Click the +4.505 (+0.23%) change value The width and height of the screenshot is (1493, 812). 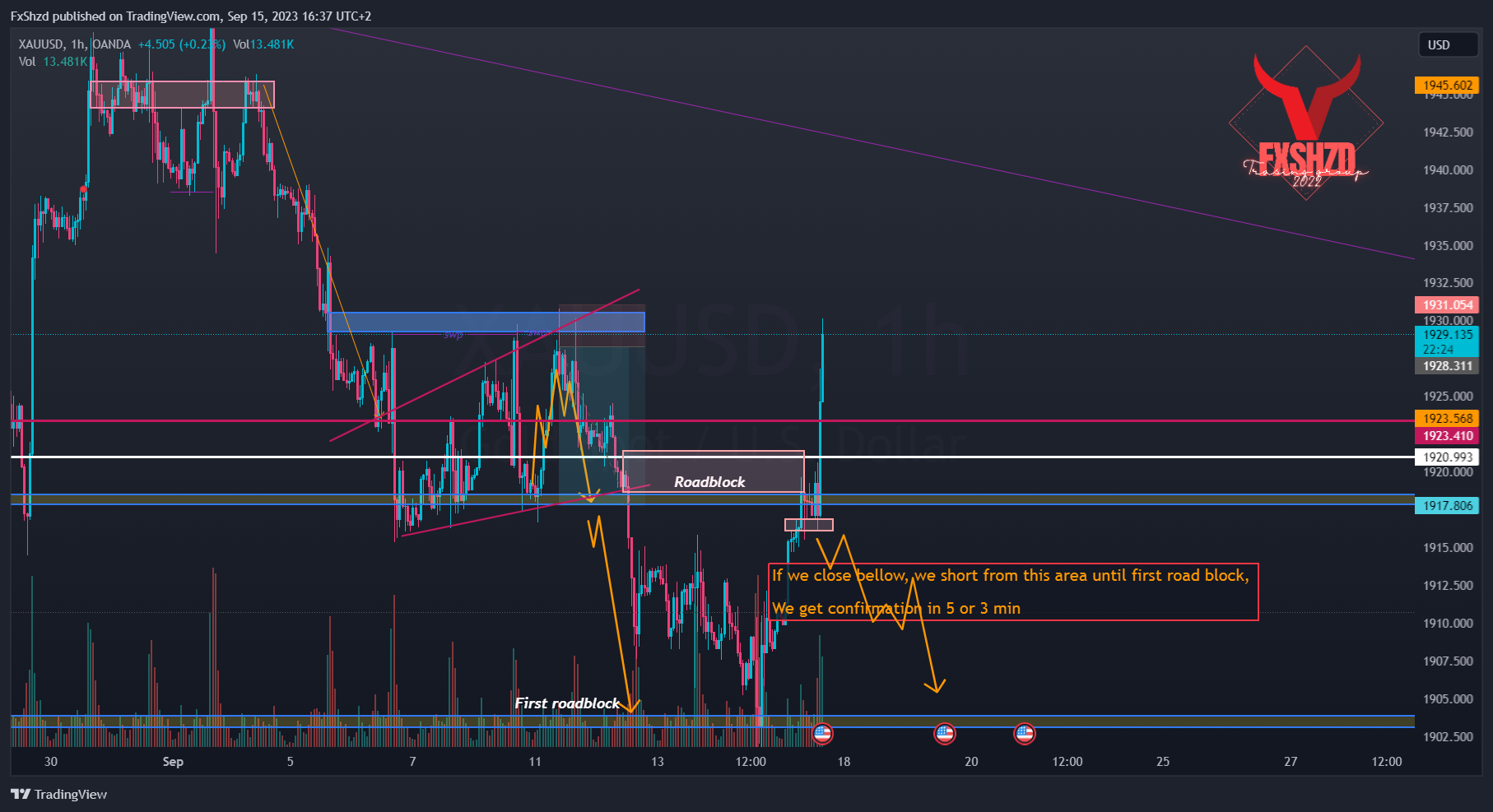pyautogui.click(x=181, y=44)
